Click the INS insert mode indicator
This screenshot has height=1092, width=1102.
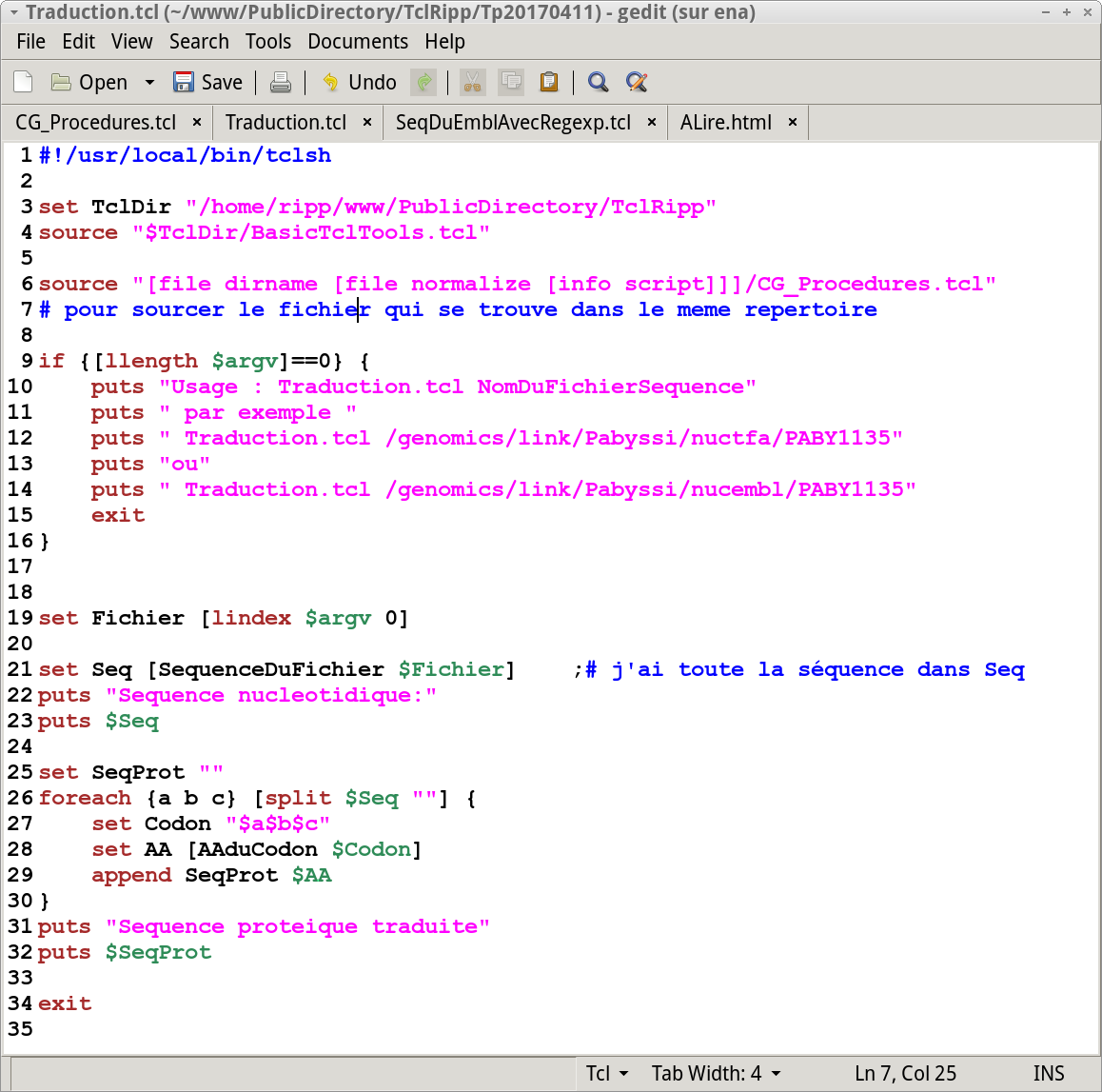(x=1049, y=1073)
